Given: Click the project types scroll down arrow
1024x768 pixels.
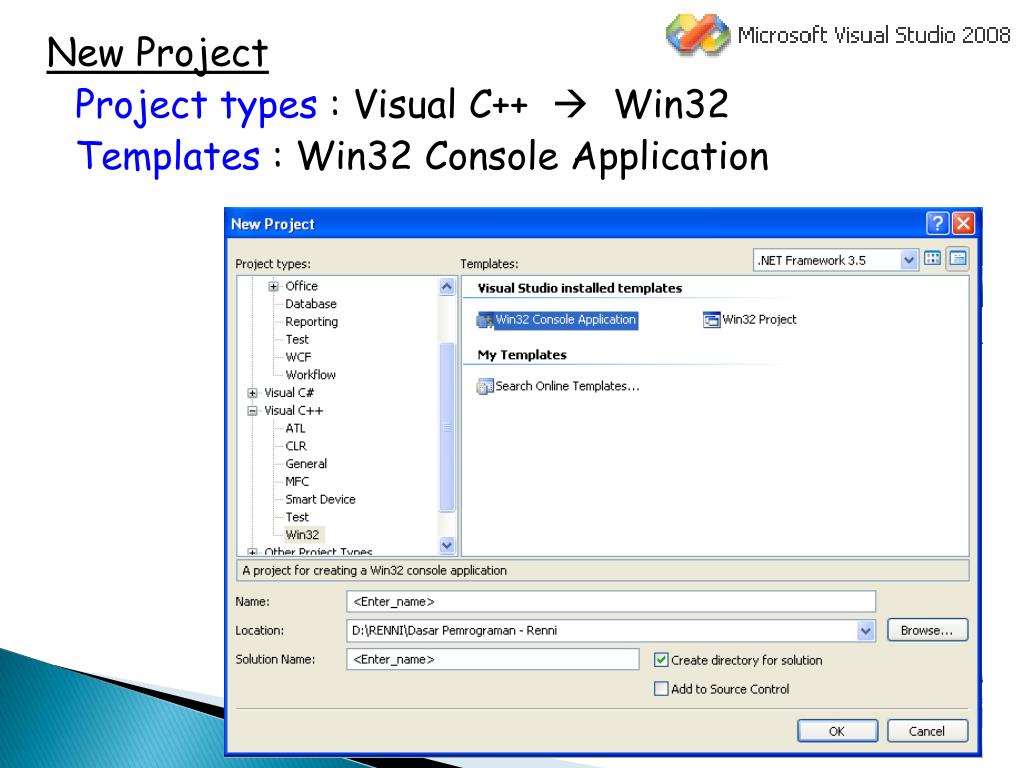Looking at the screenshot, I should [447, 545].
